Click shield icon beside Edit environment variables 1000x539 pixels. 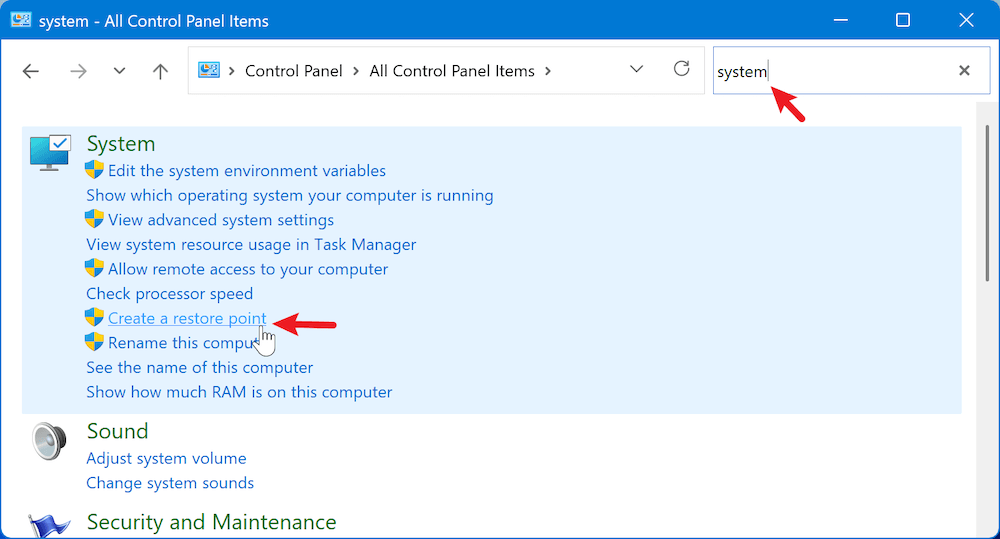point(94,170)
